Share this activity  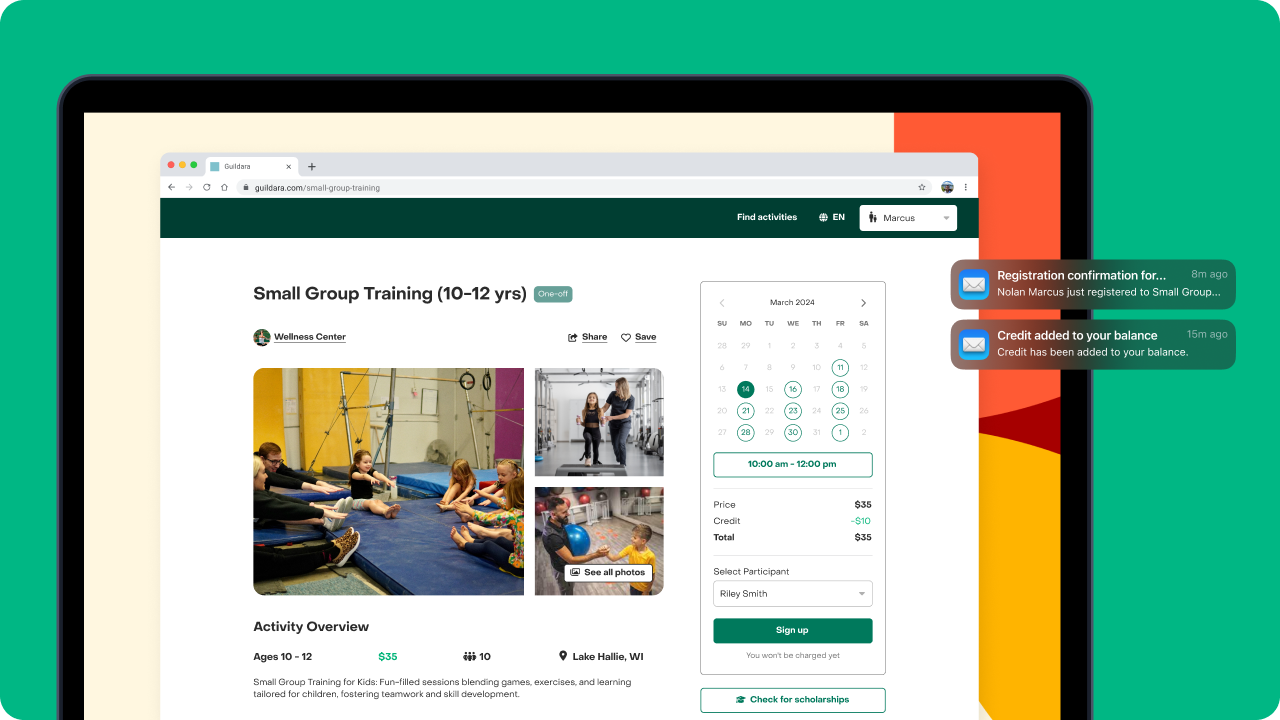tap(588, 337)
